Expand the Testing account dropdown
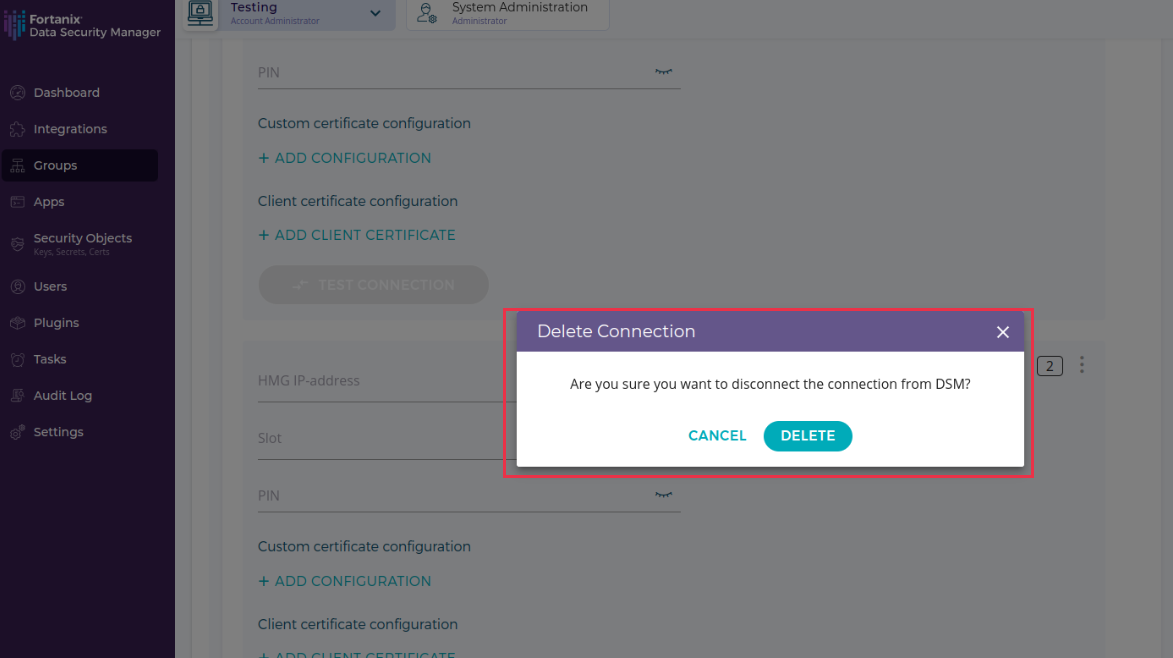Screen dimensions: 1173x658 tap(375, 13)
